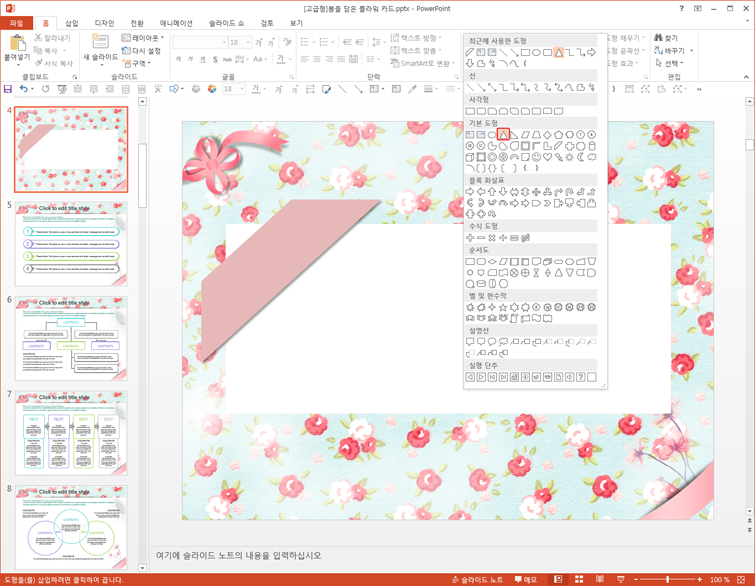Select slide 6 thumbnail with org chart
Screen dimensions: 755x586
[x=71, y=339]
